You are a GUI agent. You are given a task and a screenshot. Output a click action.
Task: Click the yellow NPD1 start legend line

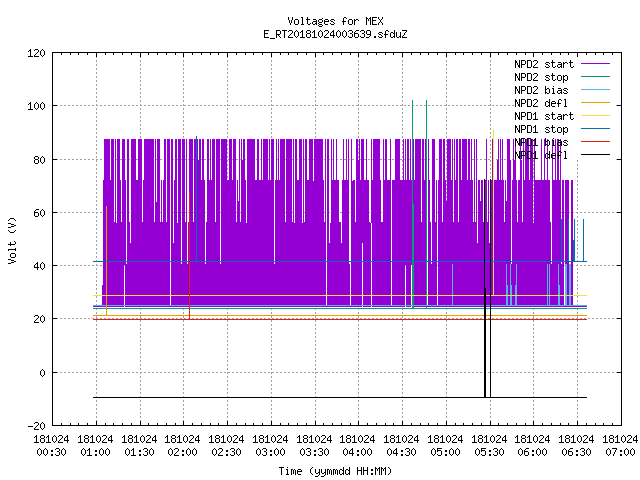click(596, 116)
